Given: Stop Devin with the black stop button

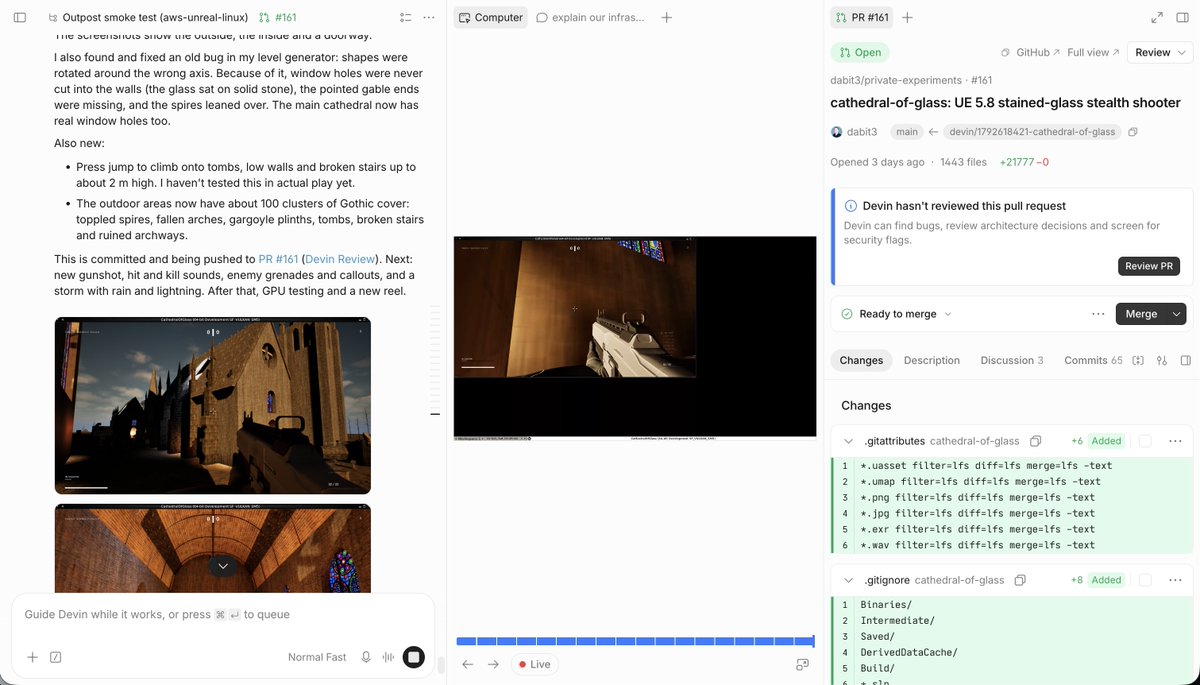Looking at the screenshot, I should point(414,657).
